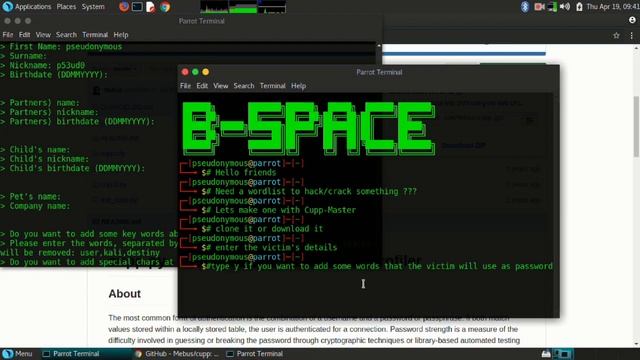
Task: Open View menu in front Parrot Terminal
Action: [220, 86]
